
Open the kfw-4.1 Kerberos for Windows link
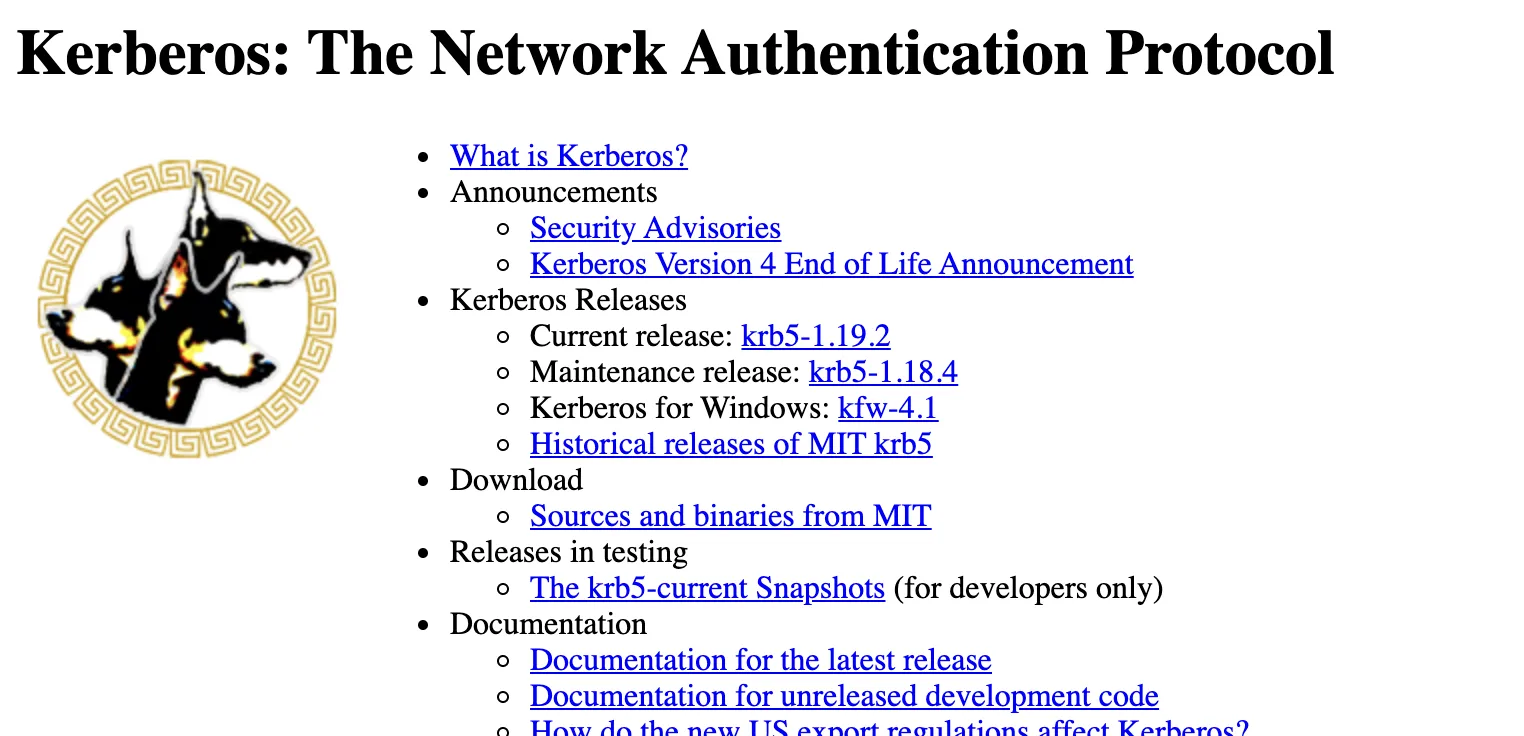[x=888, y=408]
